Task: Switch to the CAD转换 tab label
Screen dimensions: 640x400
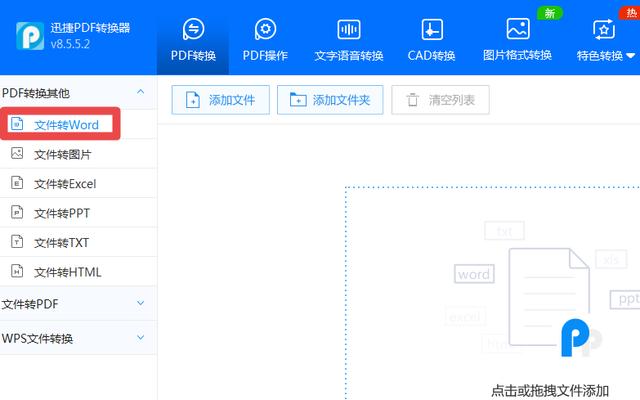Action: pos(431,56)
